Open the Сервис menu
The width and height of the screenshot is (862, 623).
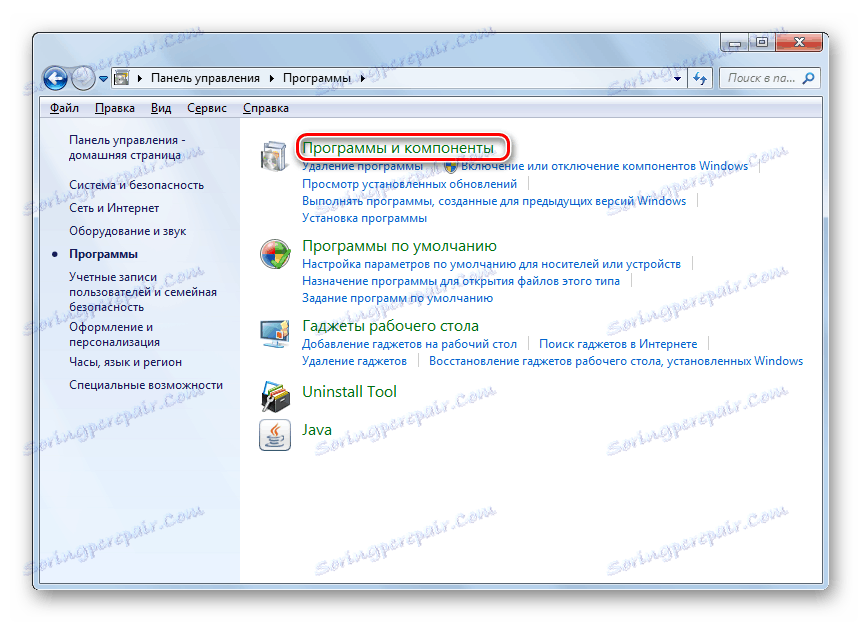point(207,108)
